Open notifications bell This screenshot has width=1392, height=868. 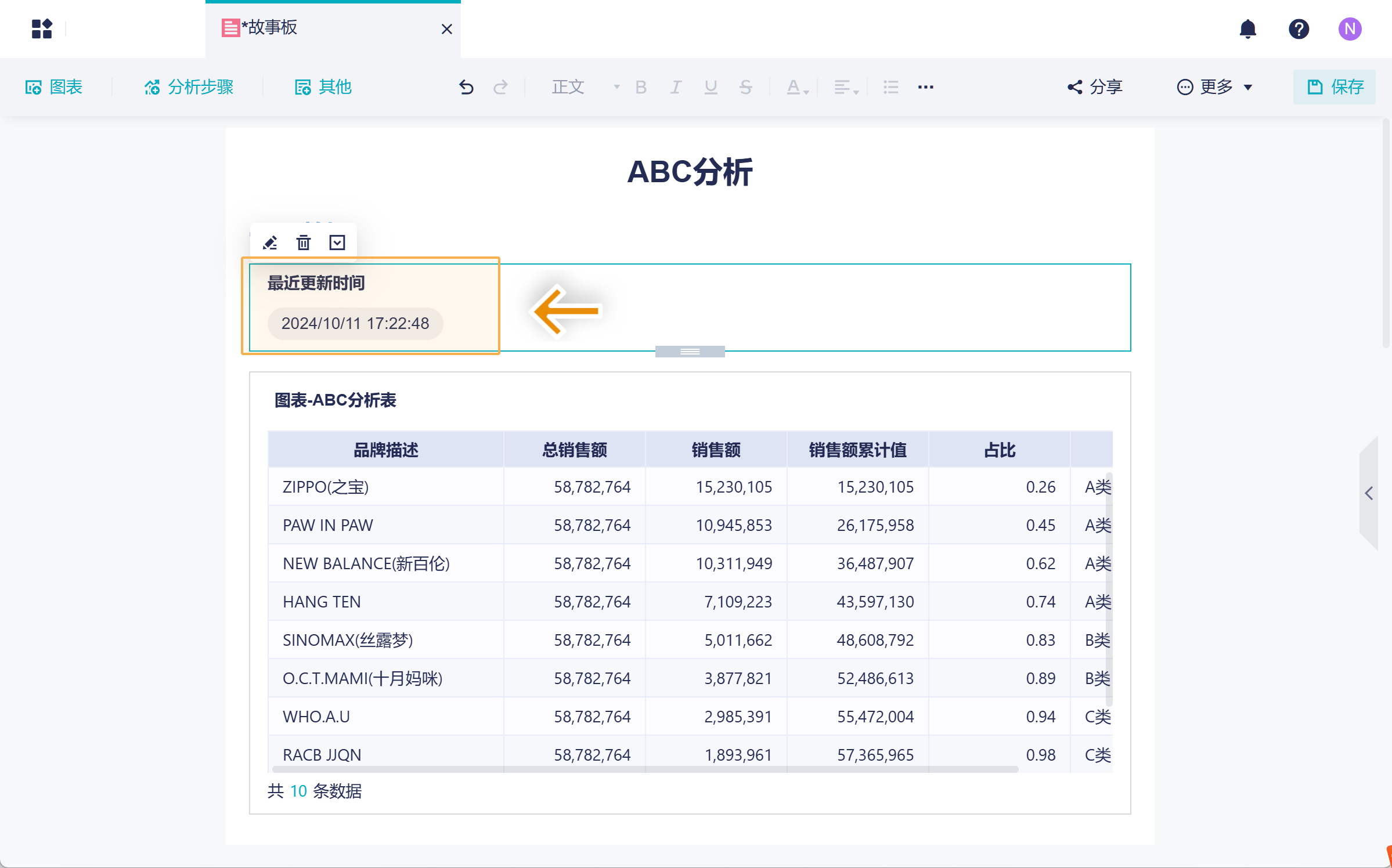point(1247,28)
